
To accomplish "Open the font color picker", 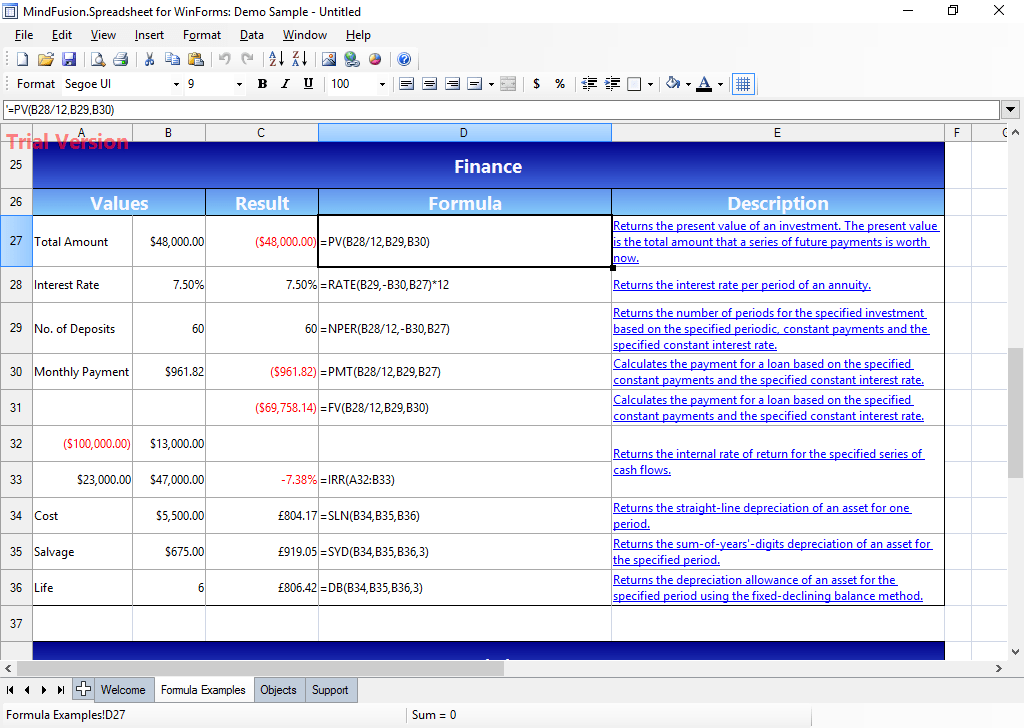I will 705,84.
